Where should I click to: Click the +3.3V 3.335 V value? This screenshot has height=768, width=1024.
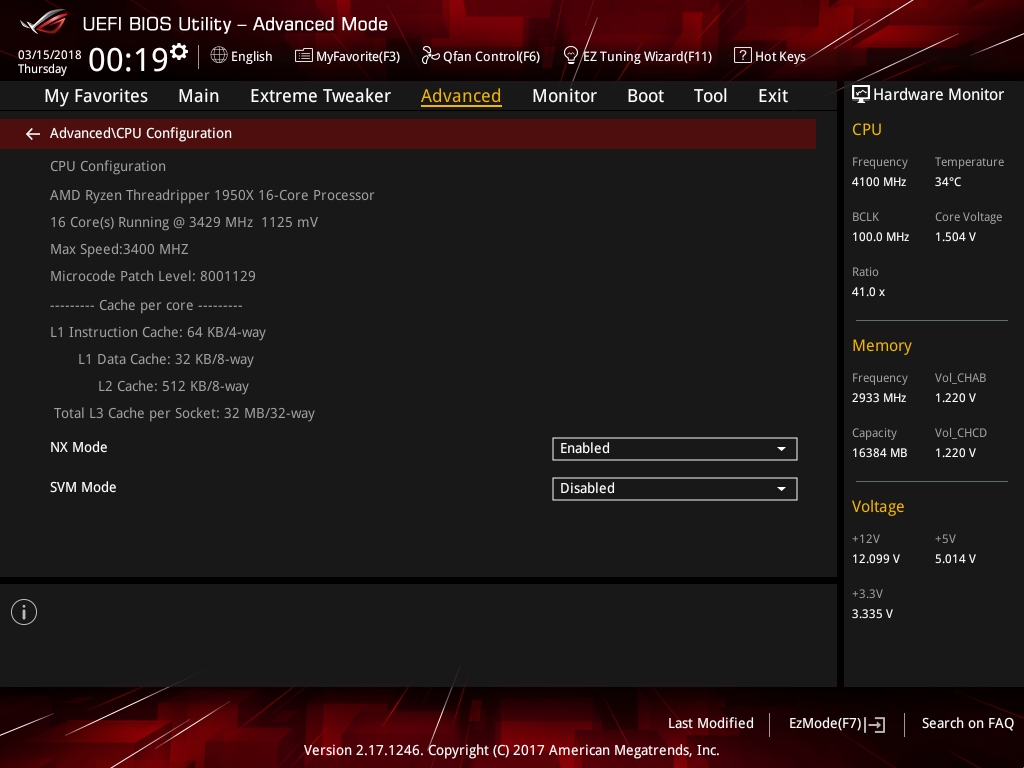[872, 614]
